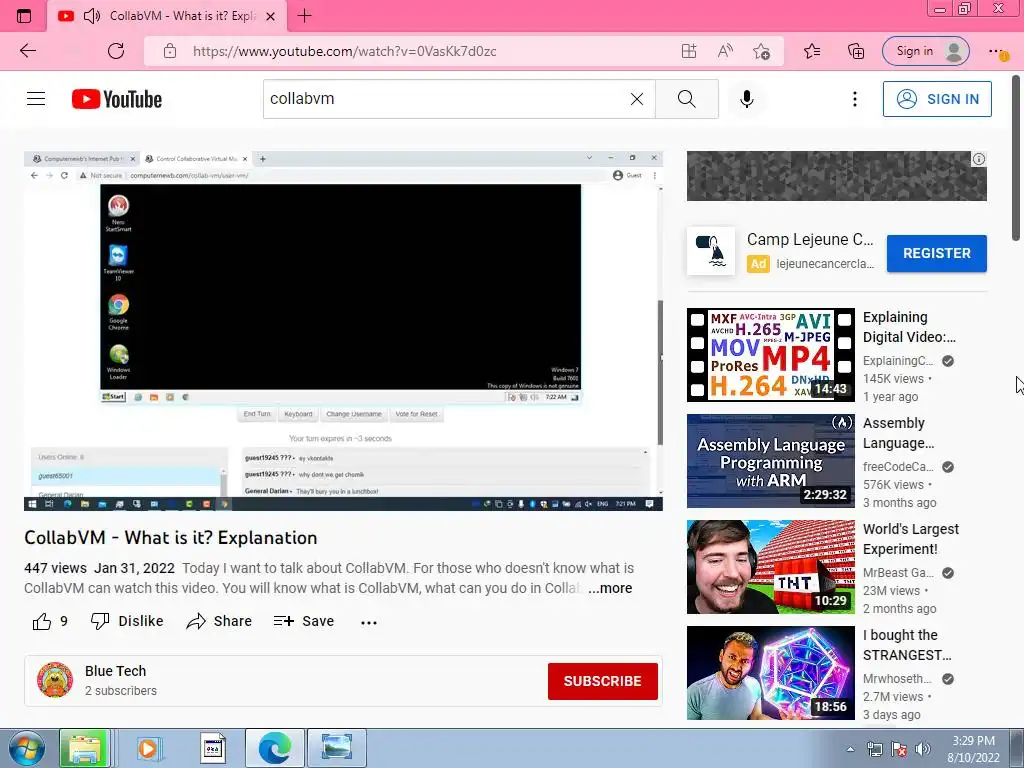The width and height of the screenshot is (1024, 768).
Task: Open the Blue Tech channel name
Action: tap(116, 671)
